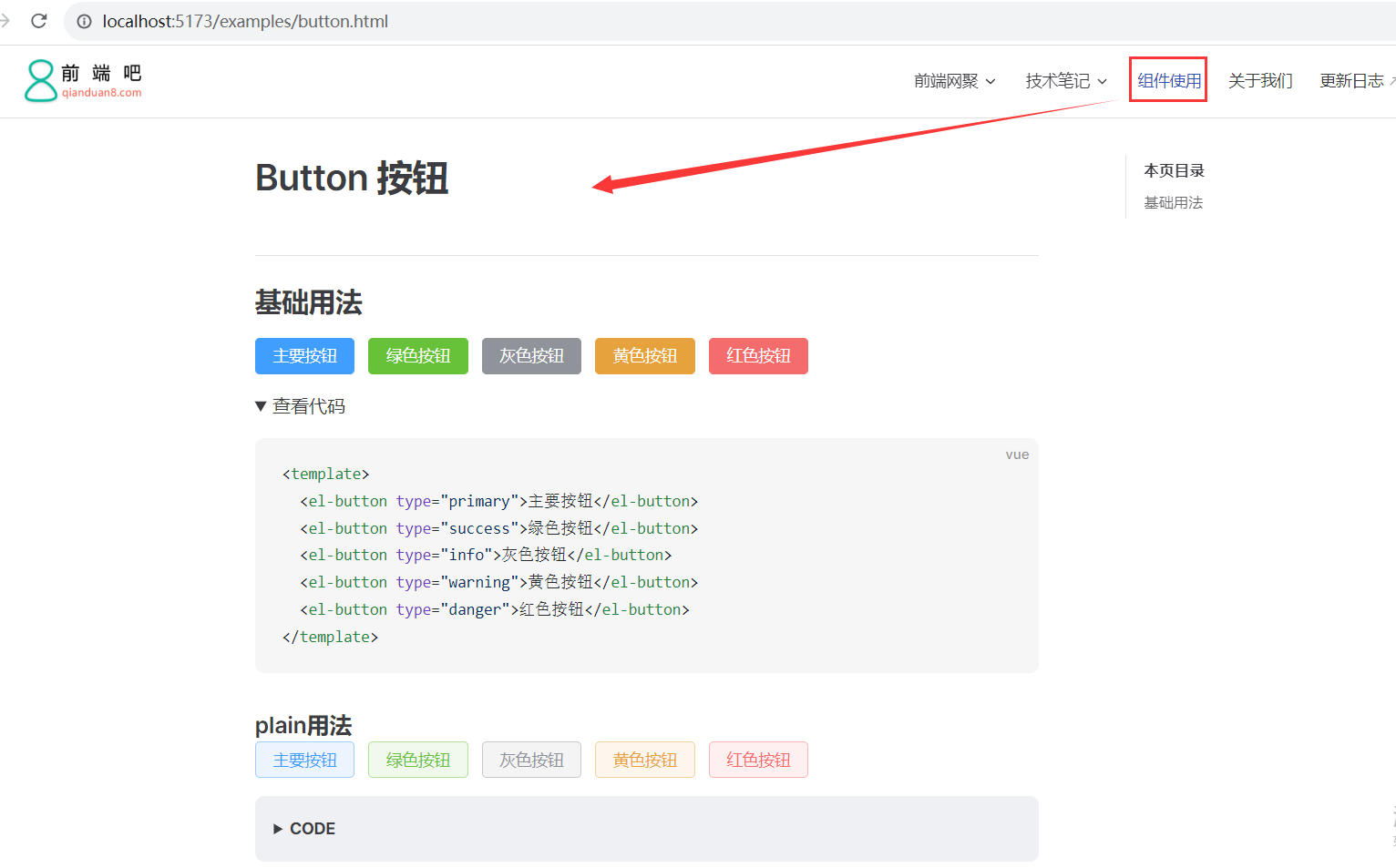
Task: Jump to 基础用法 in page outline
Action: (1174, 202)
